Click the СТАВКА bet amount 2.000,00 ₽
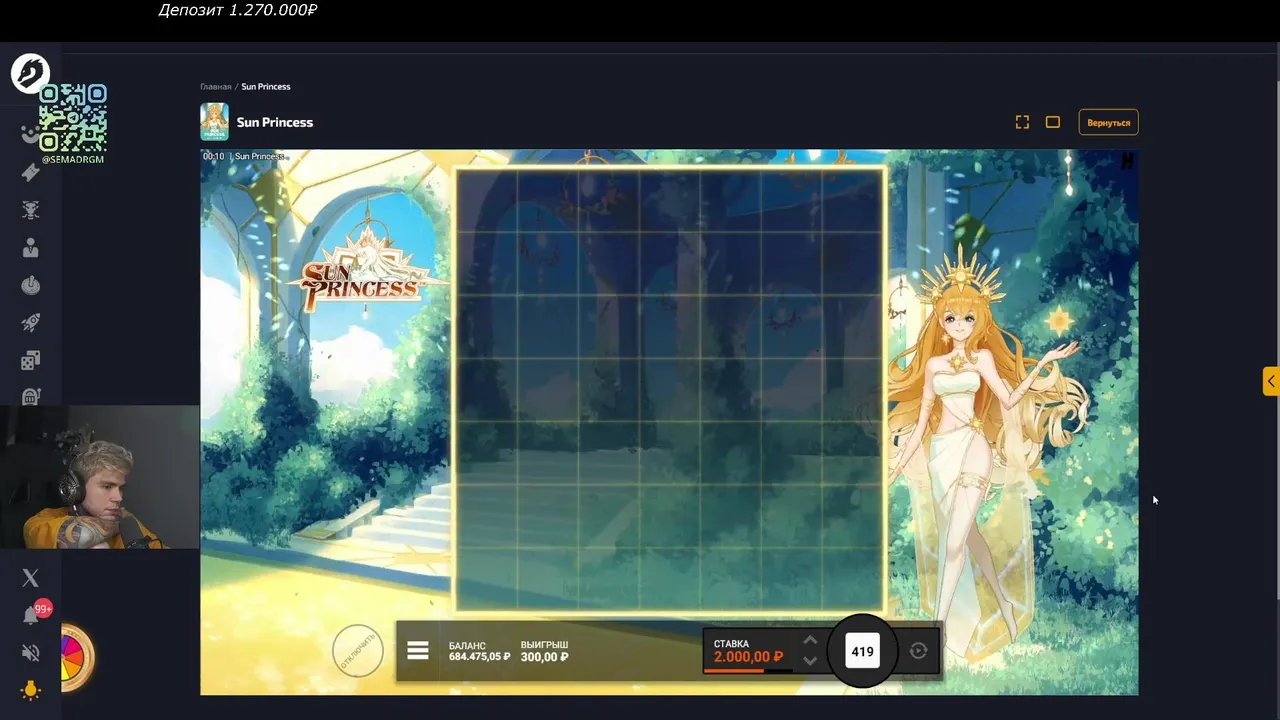 click(x=748, y=657)
